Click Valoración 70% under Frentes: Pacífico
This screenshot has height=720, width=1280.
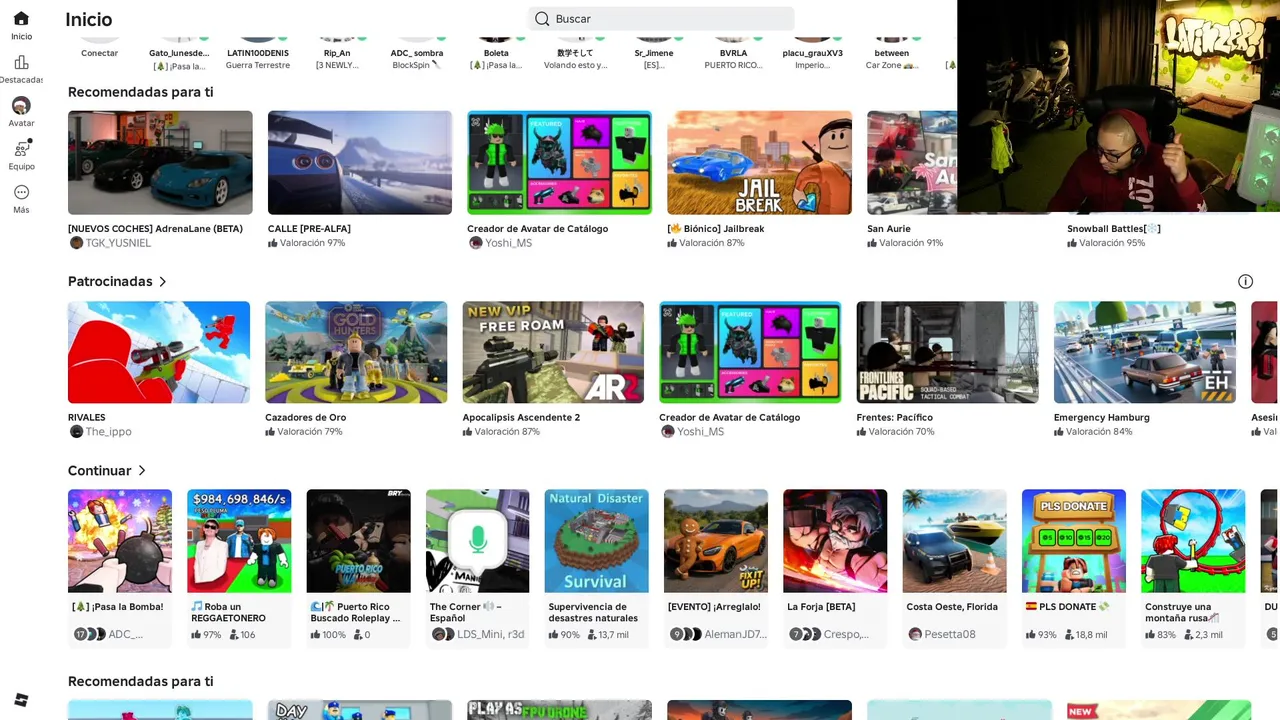[901, 432]
